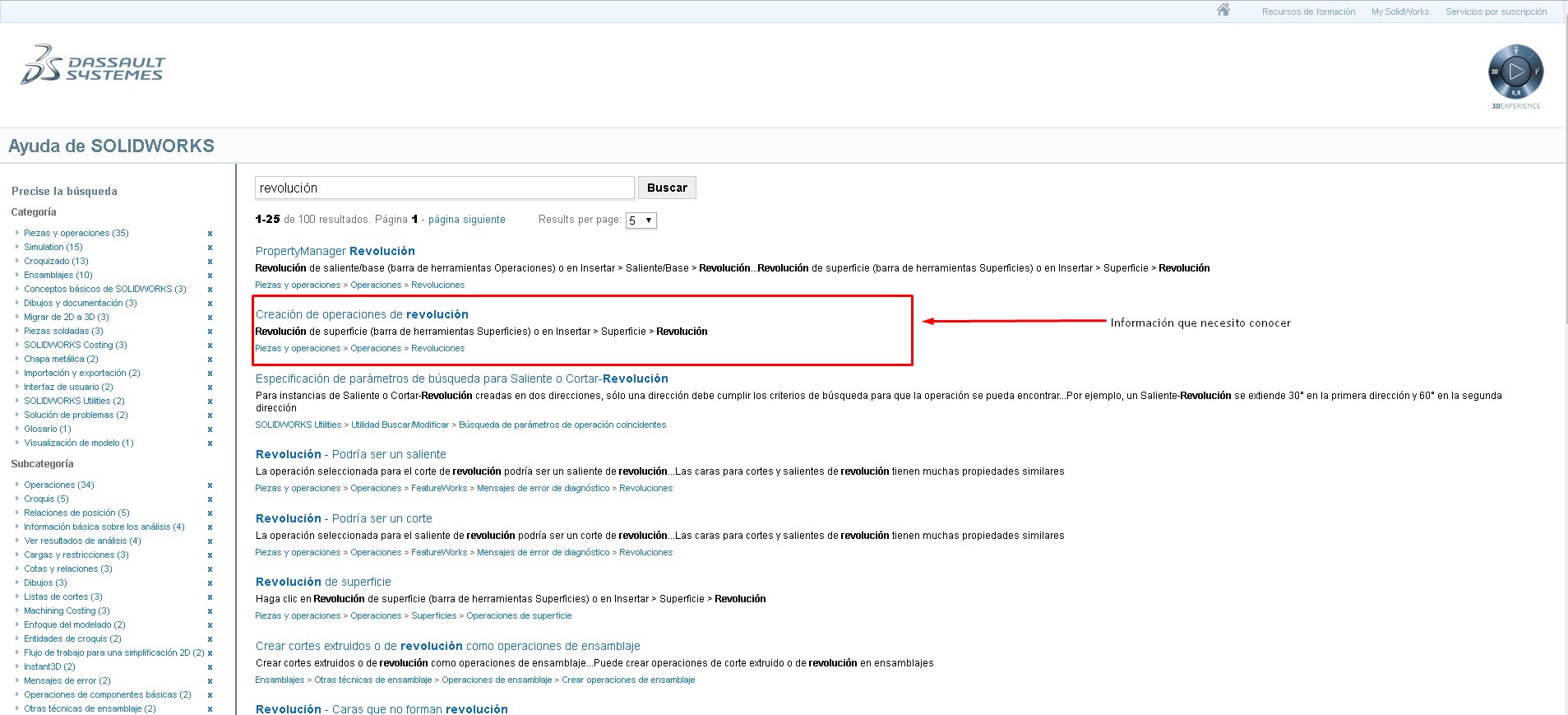Viewport: 1568px width, 715px height.
Task: Filter by Información básica sobre los análisis (4)
Action: point(104,527)
